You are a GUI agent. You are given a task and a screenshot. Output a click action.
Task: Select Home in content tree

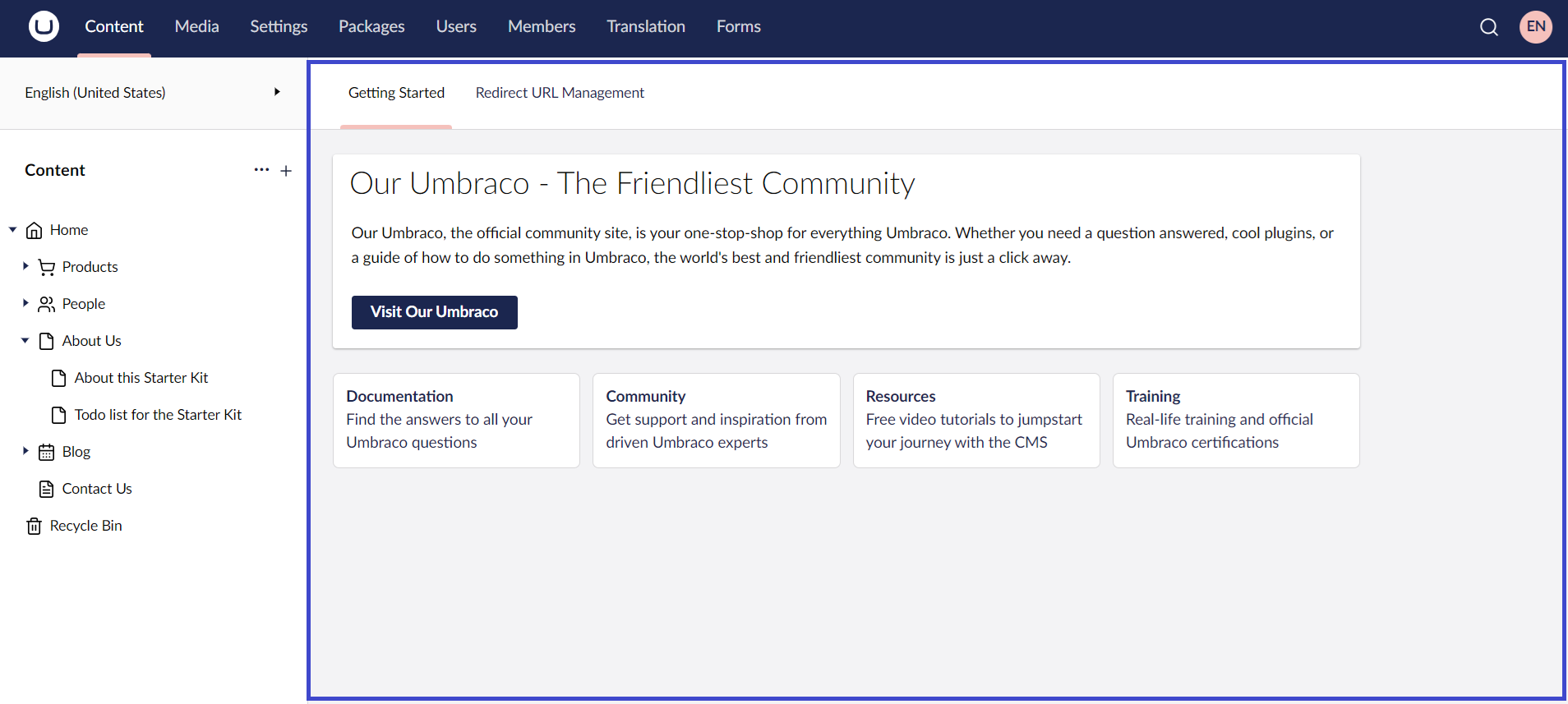click(69, 230)
